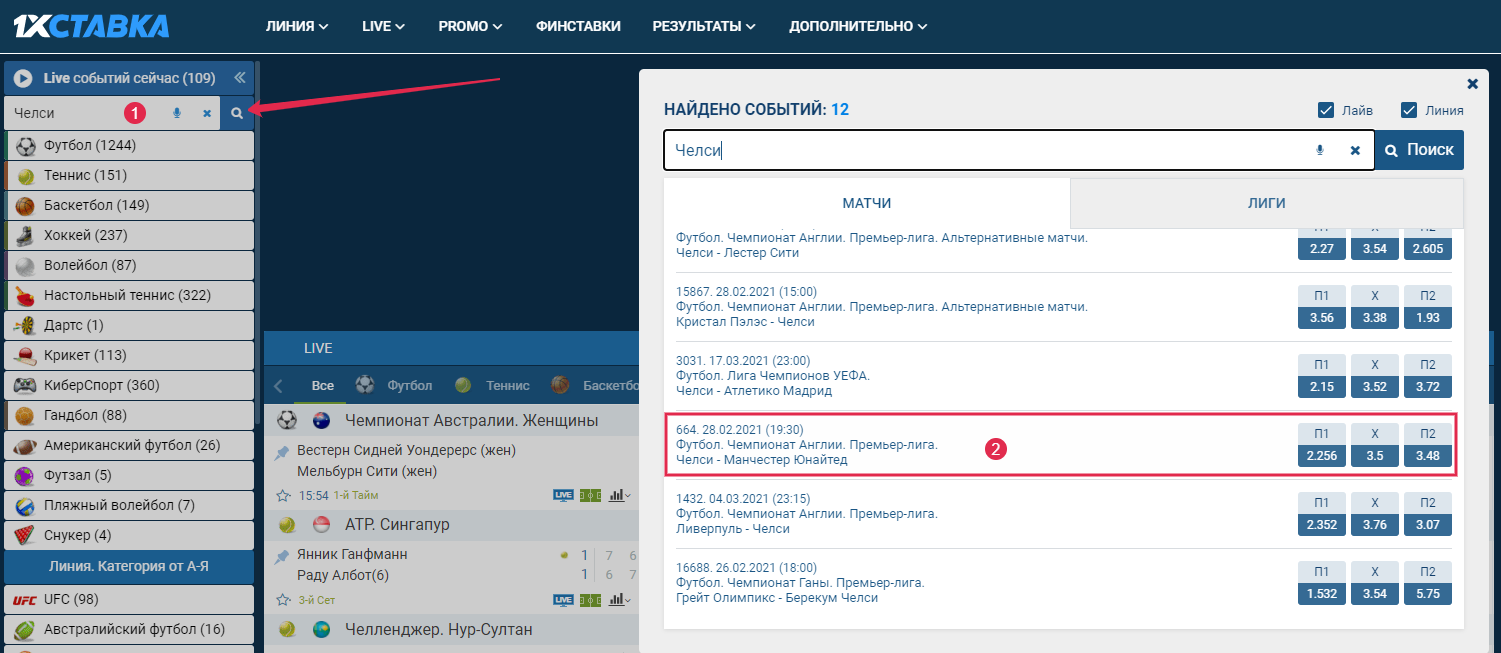This screenshot has width=1501, height=653.
Task: Open Снукер (4) category
Action: (129, 535)
